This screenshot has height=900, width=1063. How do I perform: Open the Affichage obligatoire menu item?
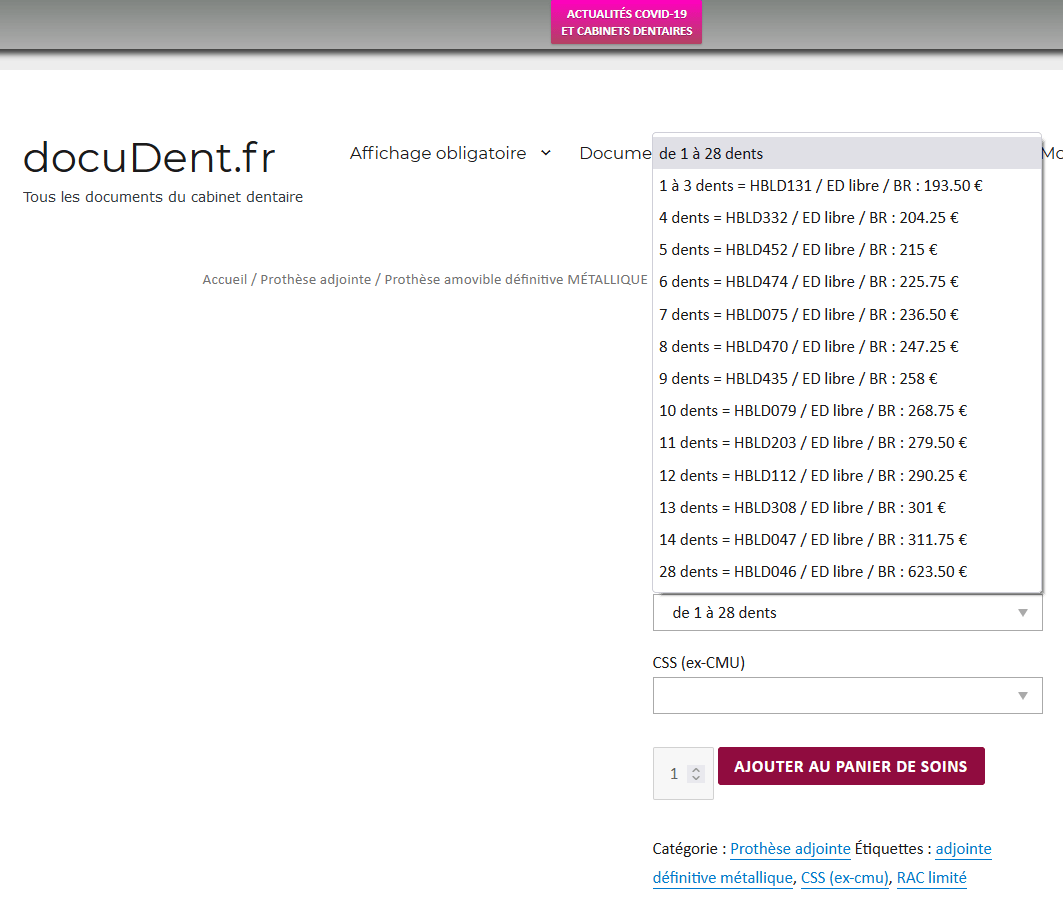(437, 153)
